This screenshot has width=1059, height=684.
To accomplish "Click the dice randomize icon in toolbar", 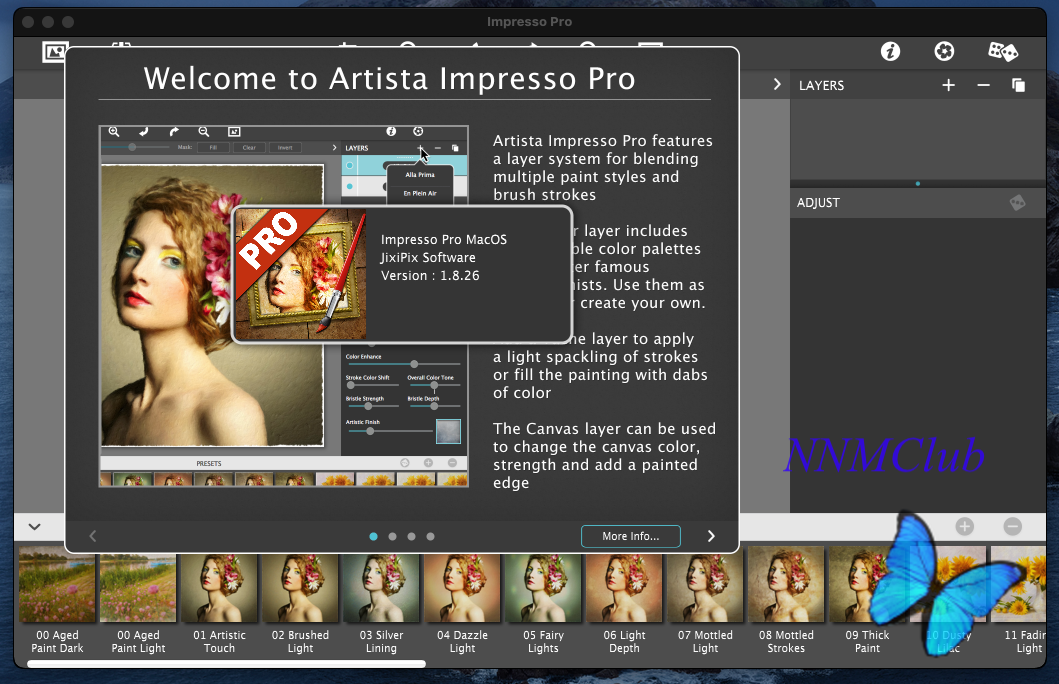I will coord(1002,51).
